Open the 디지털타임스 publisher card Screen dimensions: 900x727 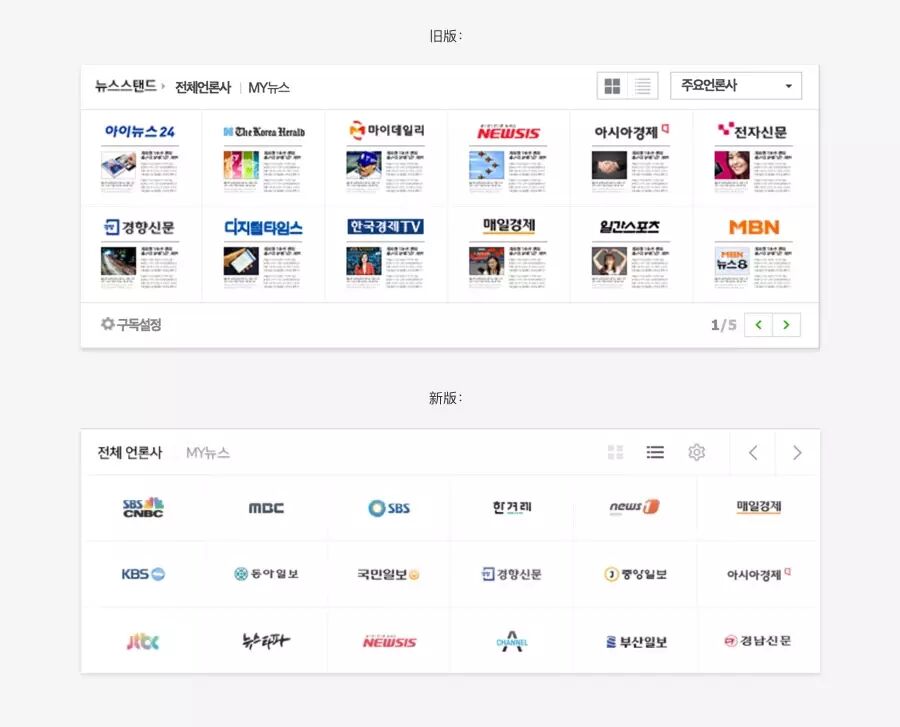[263, 254]
